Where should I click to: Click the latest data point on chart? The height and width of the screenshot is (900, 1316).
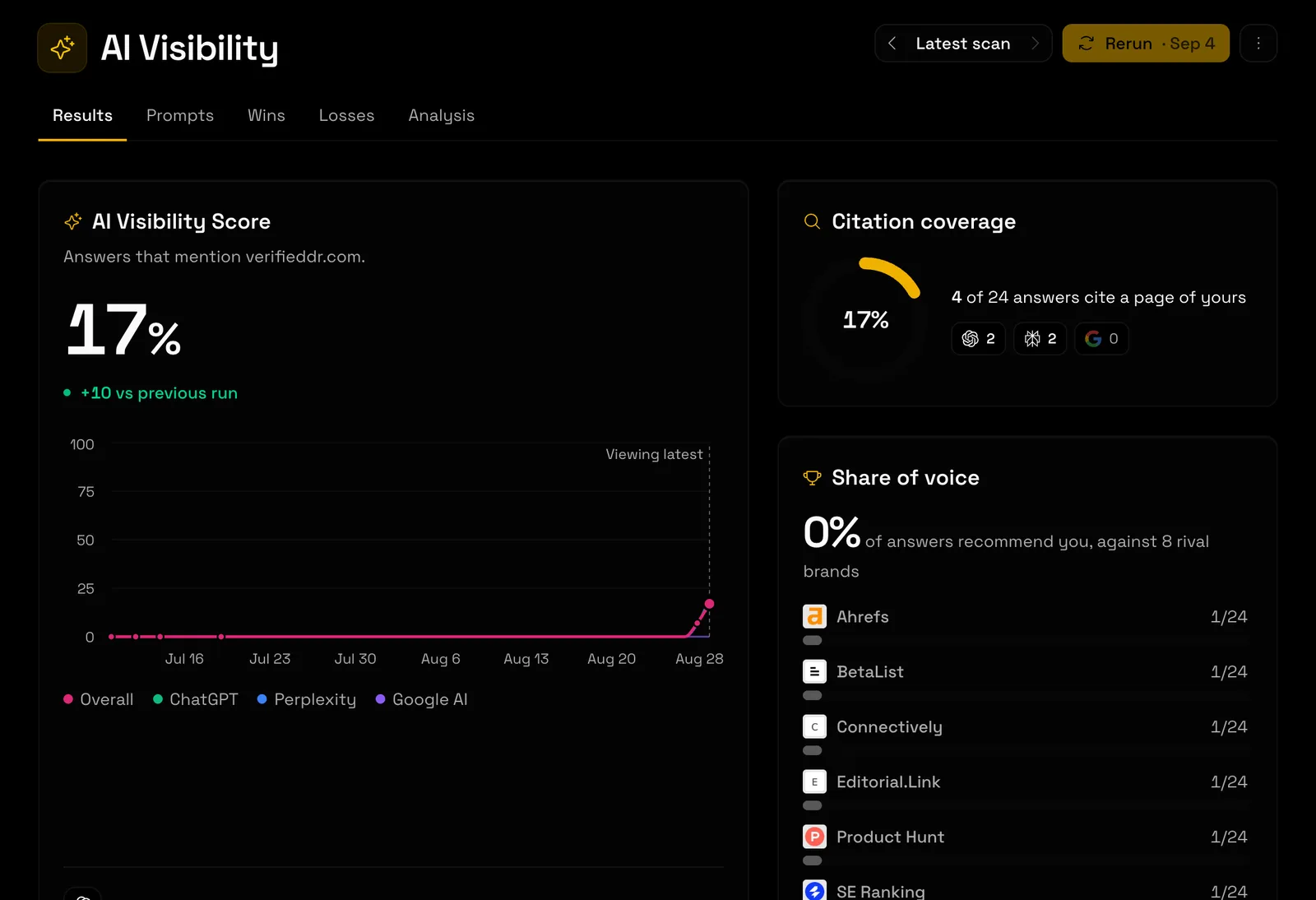click(709, 604)
